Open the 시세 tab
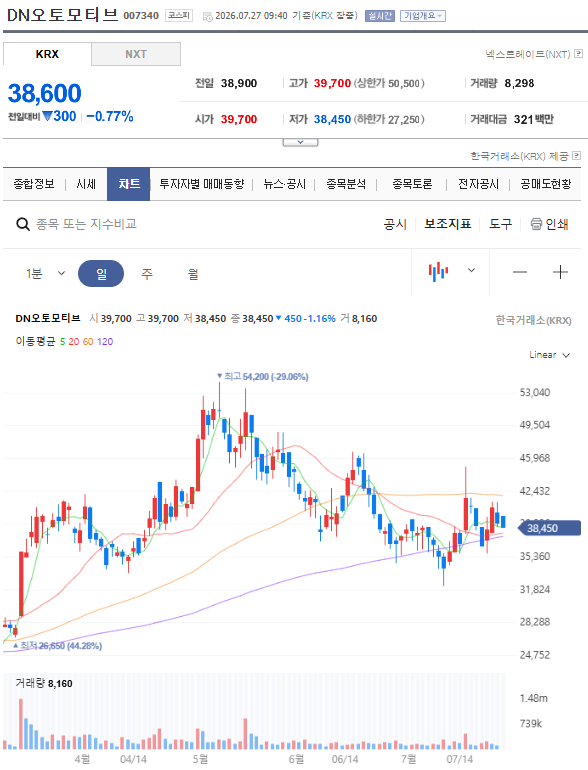This screenshot has height=770, width=588. (86, 184)
